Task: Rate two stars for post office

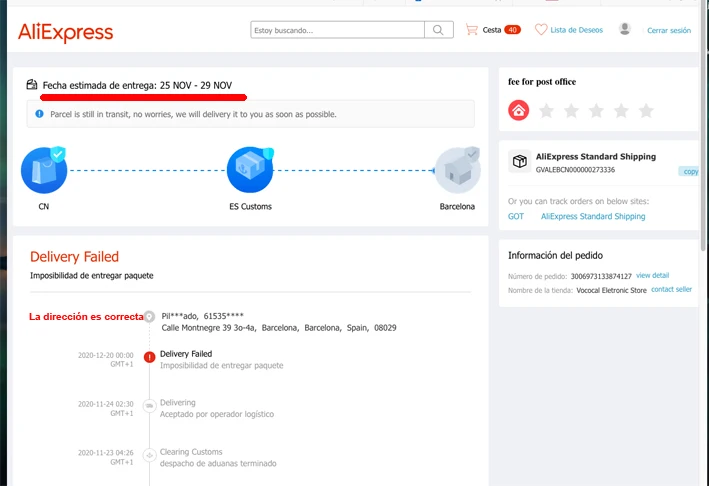Action: pyautogui.click(x=571, y=110)
